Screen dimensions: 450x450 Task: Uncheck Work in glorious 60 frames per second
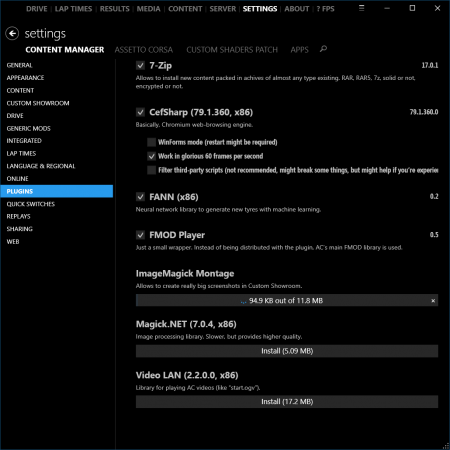pyautogui.click(x=151, y=156)
